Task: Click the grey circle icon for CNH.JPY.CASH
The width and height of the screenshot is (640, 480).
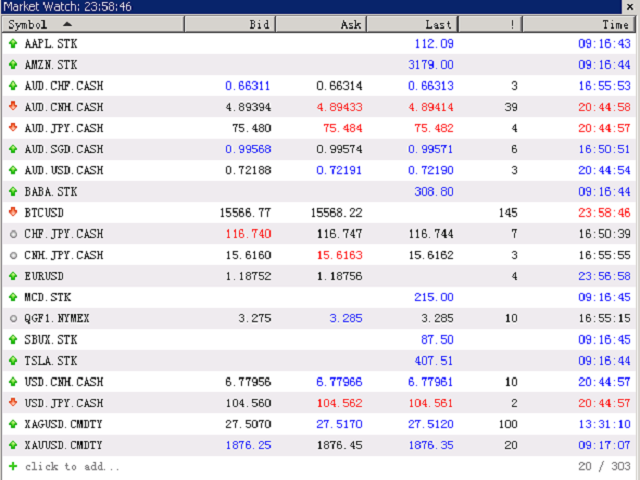Action: click(x=13, y=256)
